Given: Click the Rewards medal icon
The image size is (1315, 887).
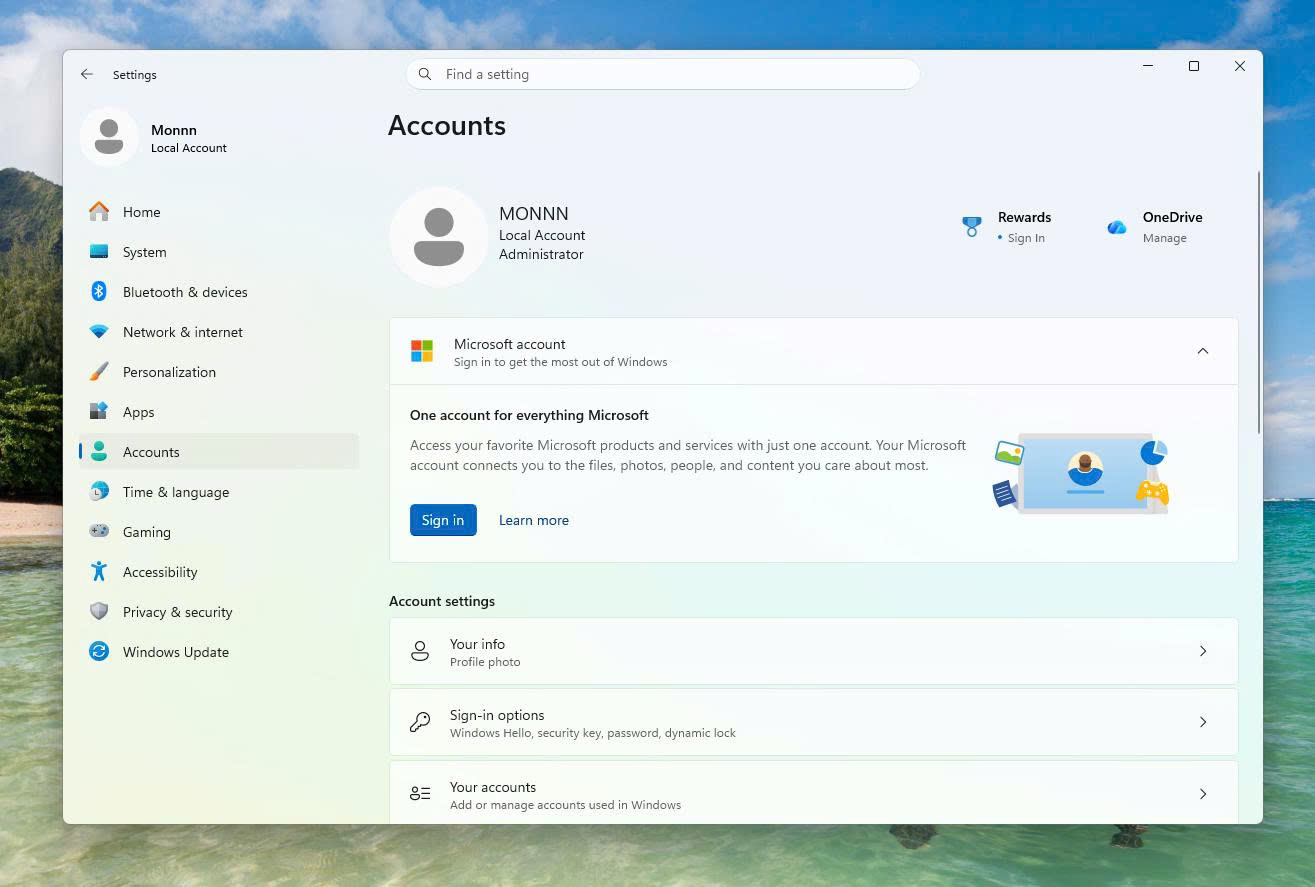Looking at the screenshot, I should (x=972, y=227).
